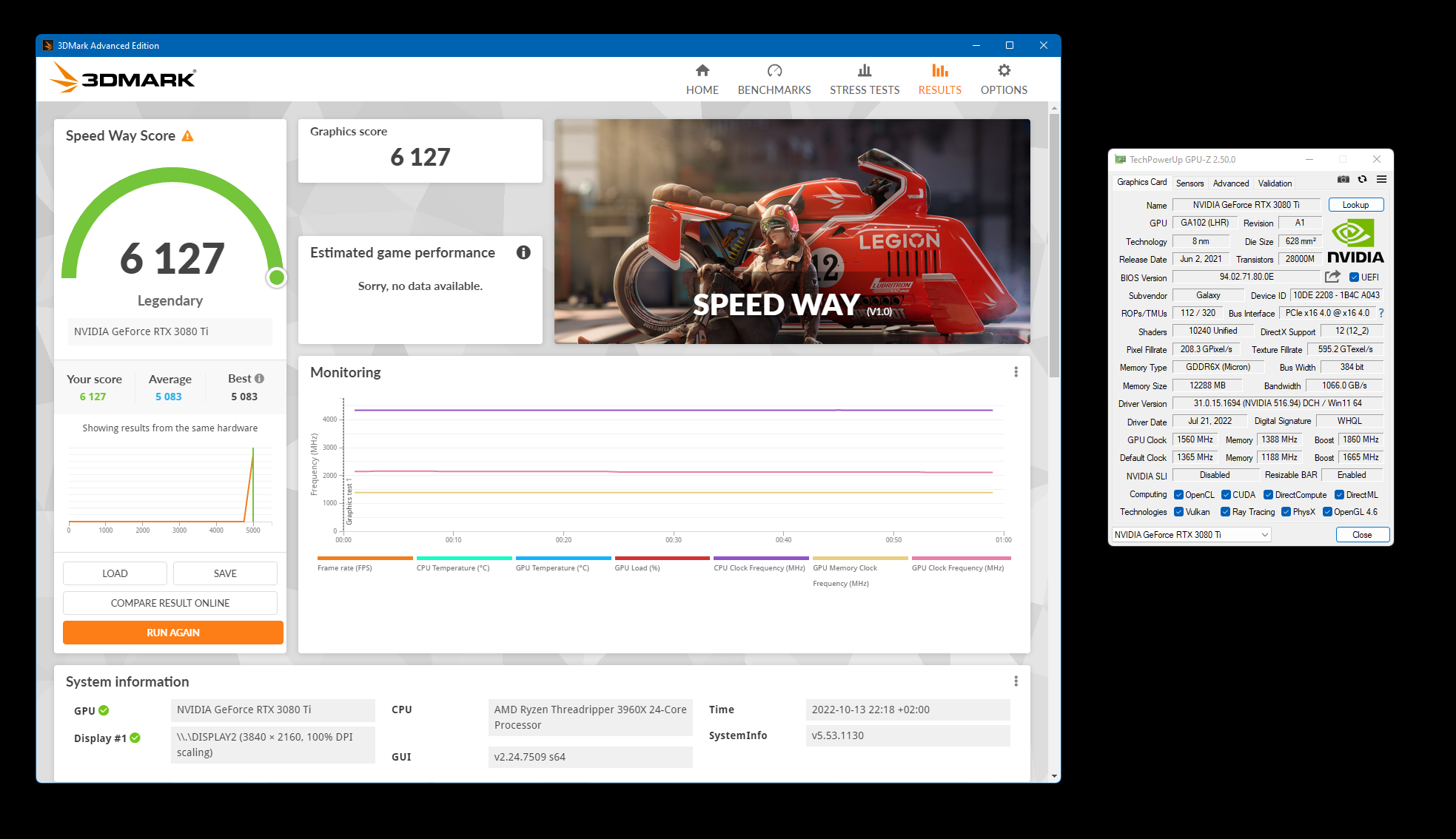Toggle the UEFI checkbox

pyautogui.click(x=1354, y=277)
